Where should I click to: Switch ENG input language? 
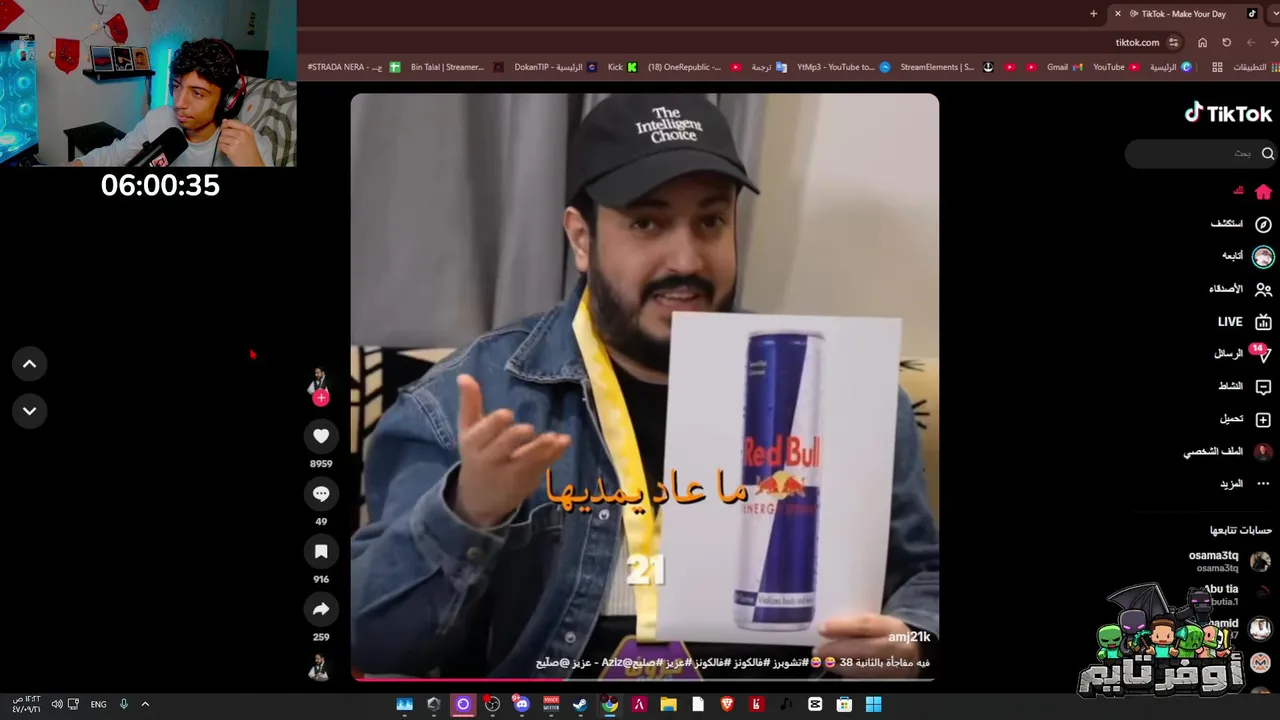tap(98, 704)
